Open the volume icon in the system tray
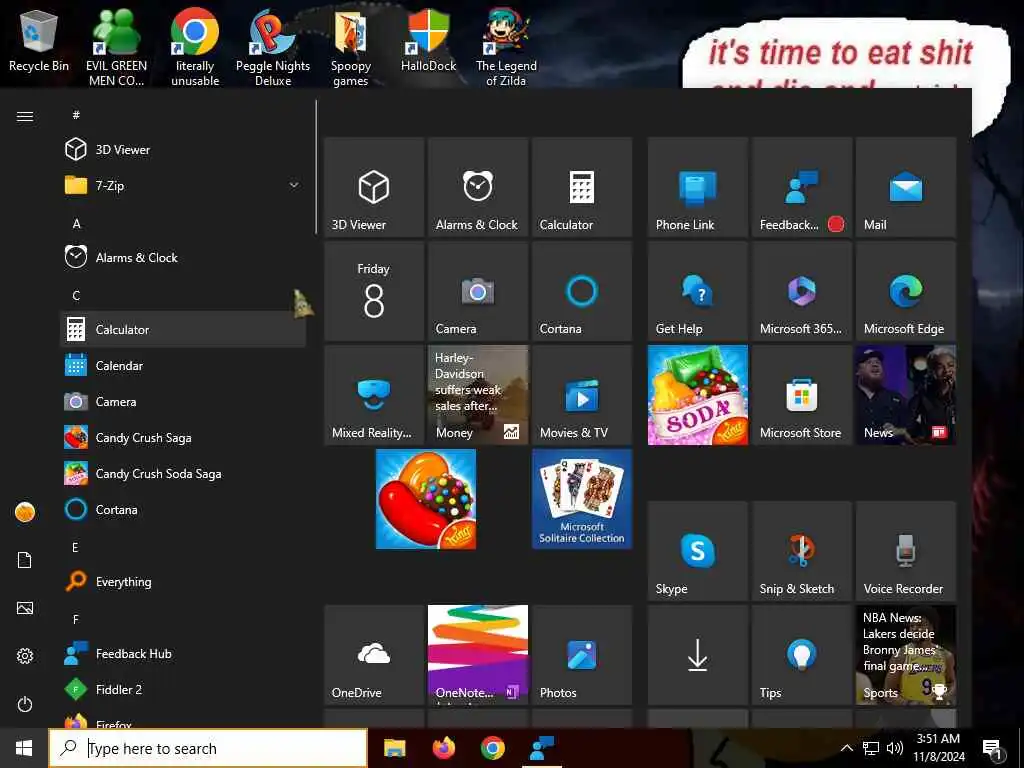Image resolution: width=1024 pixels, height=768 pixels. (x=895, y=748)
